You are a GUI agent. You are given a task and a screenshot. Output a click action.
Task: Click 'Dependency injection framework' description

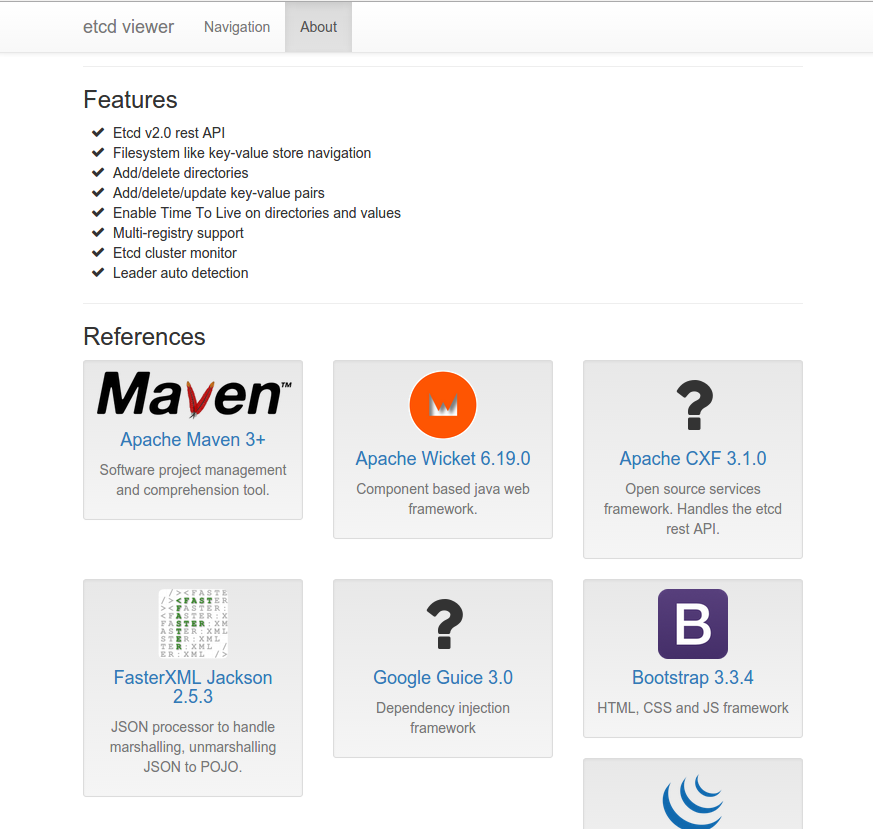point(443,718)
